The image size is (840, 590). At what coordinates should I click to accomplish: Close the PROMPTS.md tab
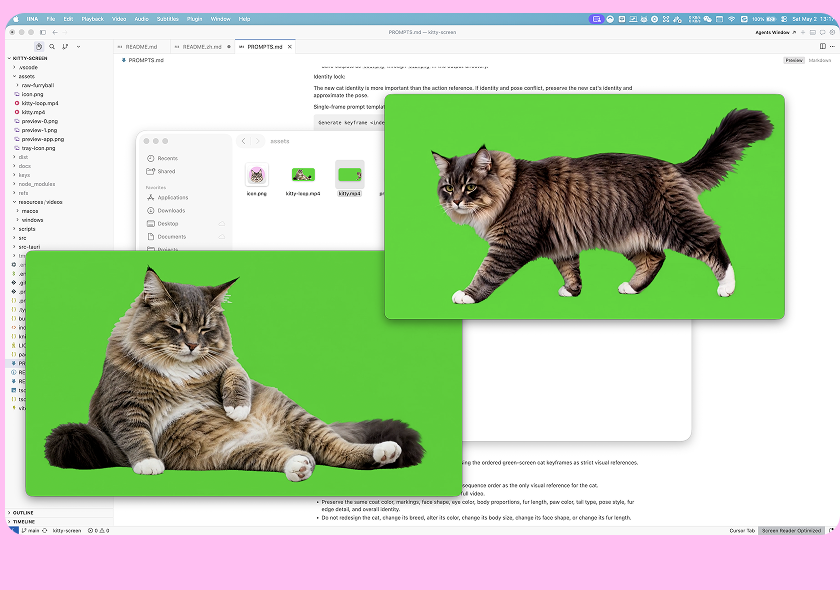point(290,47)
